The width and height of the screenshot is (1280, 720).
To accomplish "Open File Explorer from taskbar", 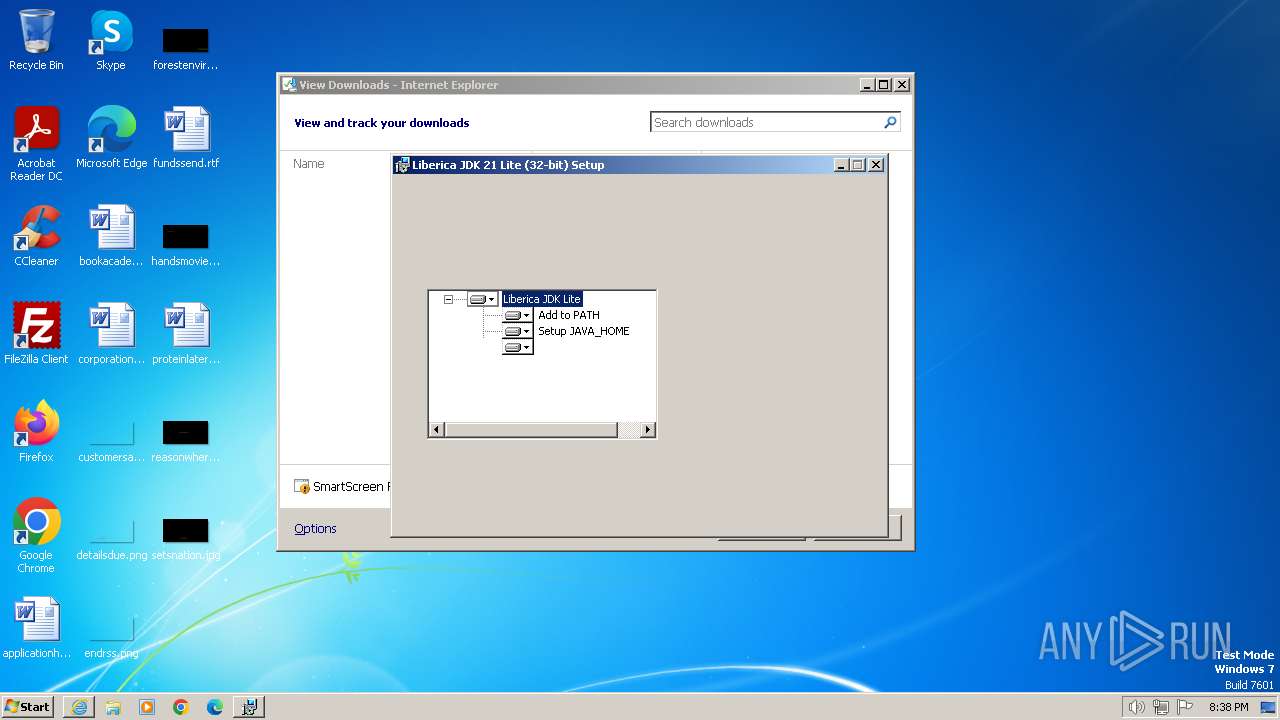I will pyautogui.click(x=113, y=707).
